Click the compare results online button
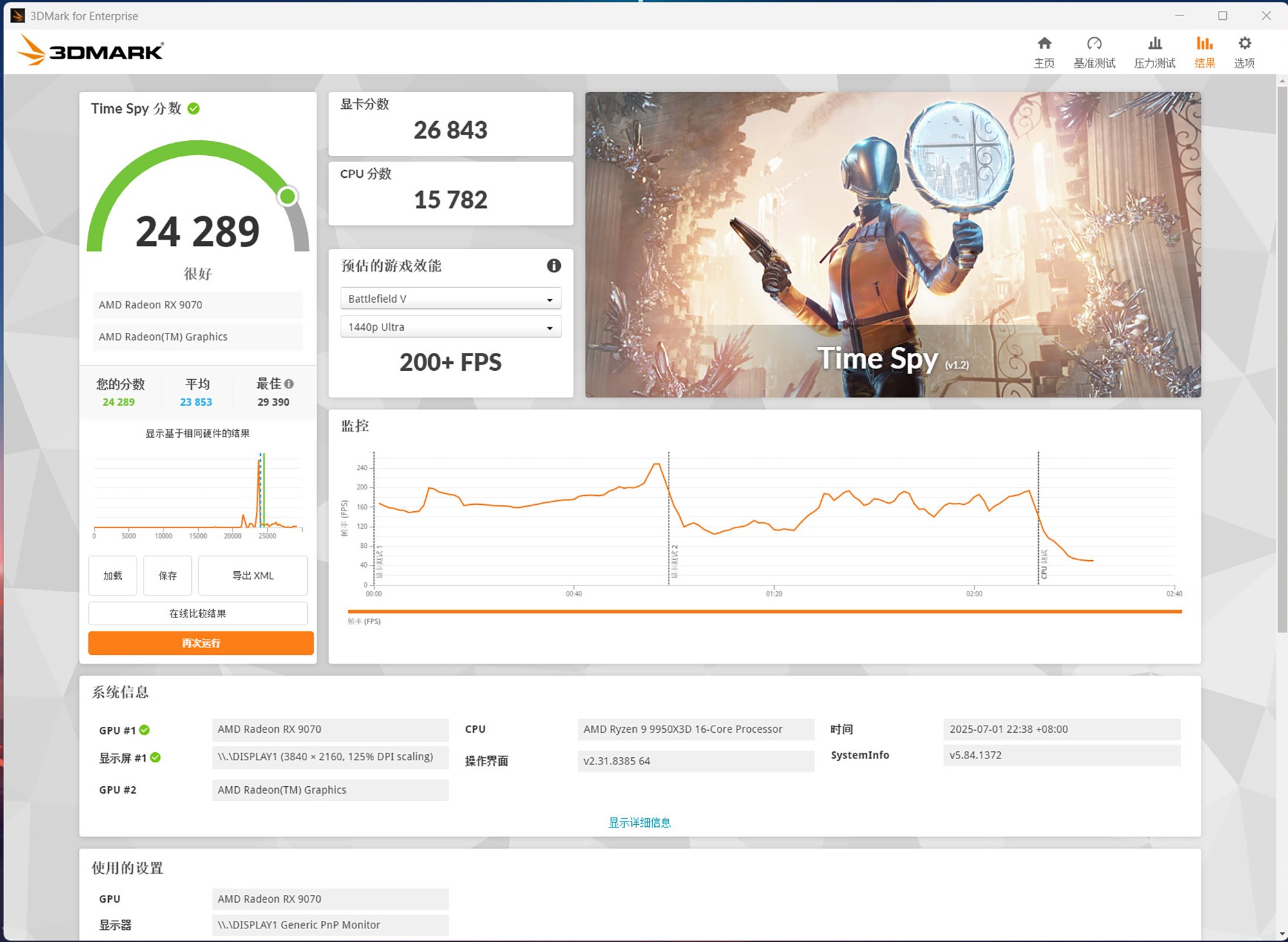The height and width of the screenshot is (942, 1288). coord(198,613)
